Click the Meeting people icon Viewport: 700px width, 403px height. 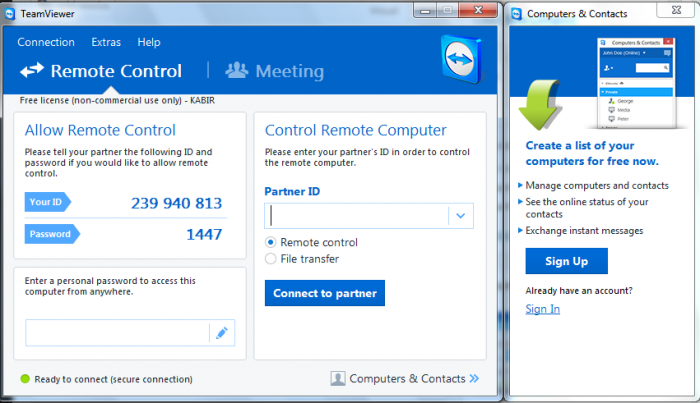click(236, 71)
